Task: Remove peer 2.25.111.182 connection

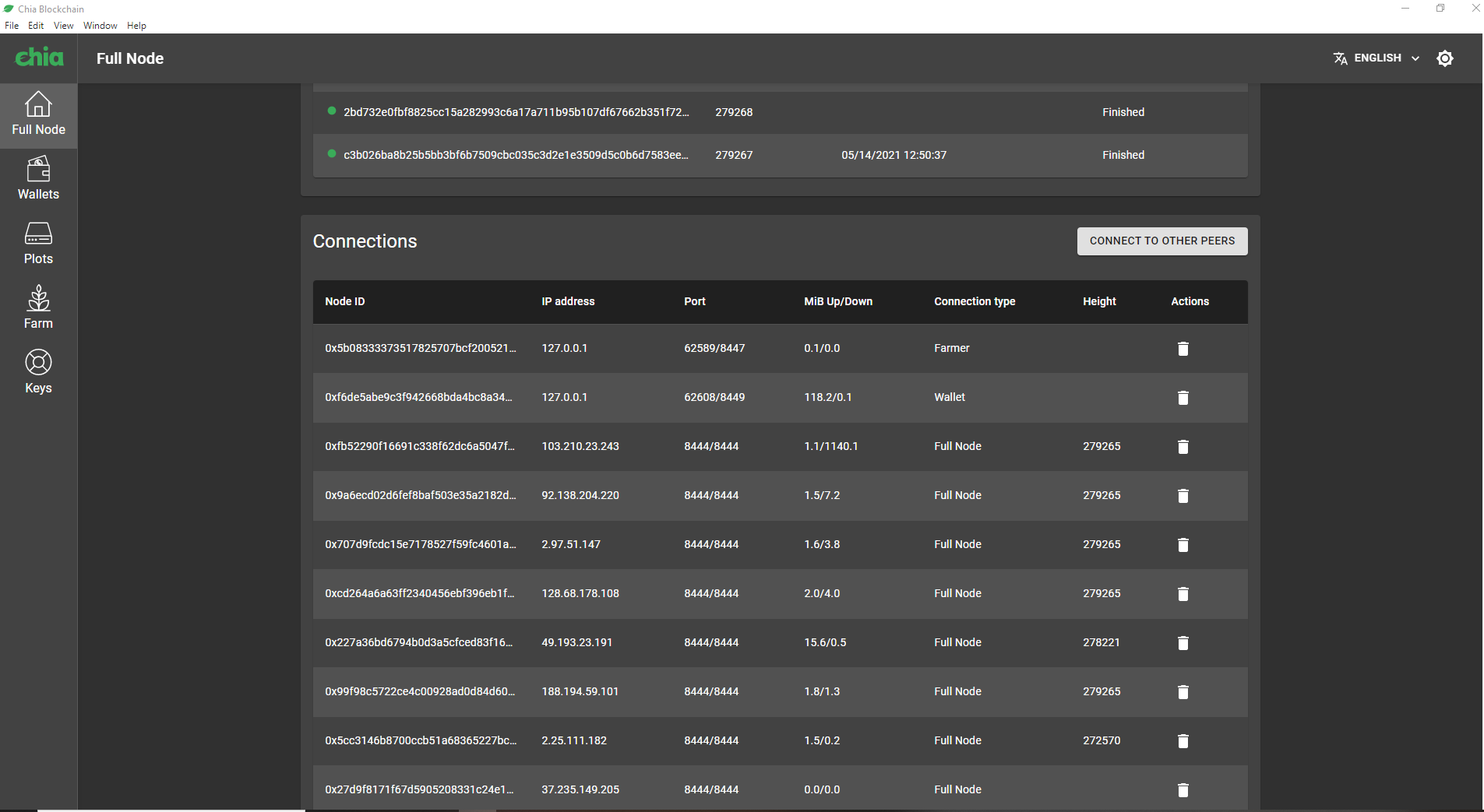Action: pyautogui.click(x=1183, y=741)
